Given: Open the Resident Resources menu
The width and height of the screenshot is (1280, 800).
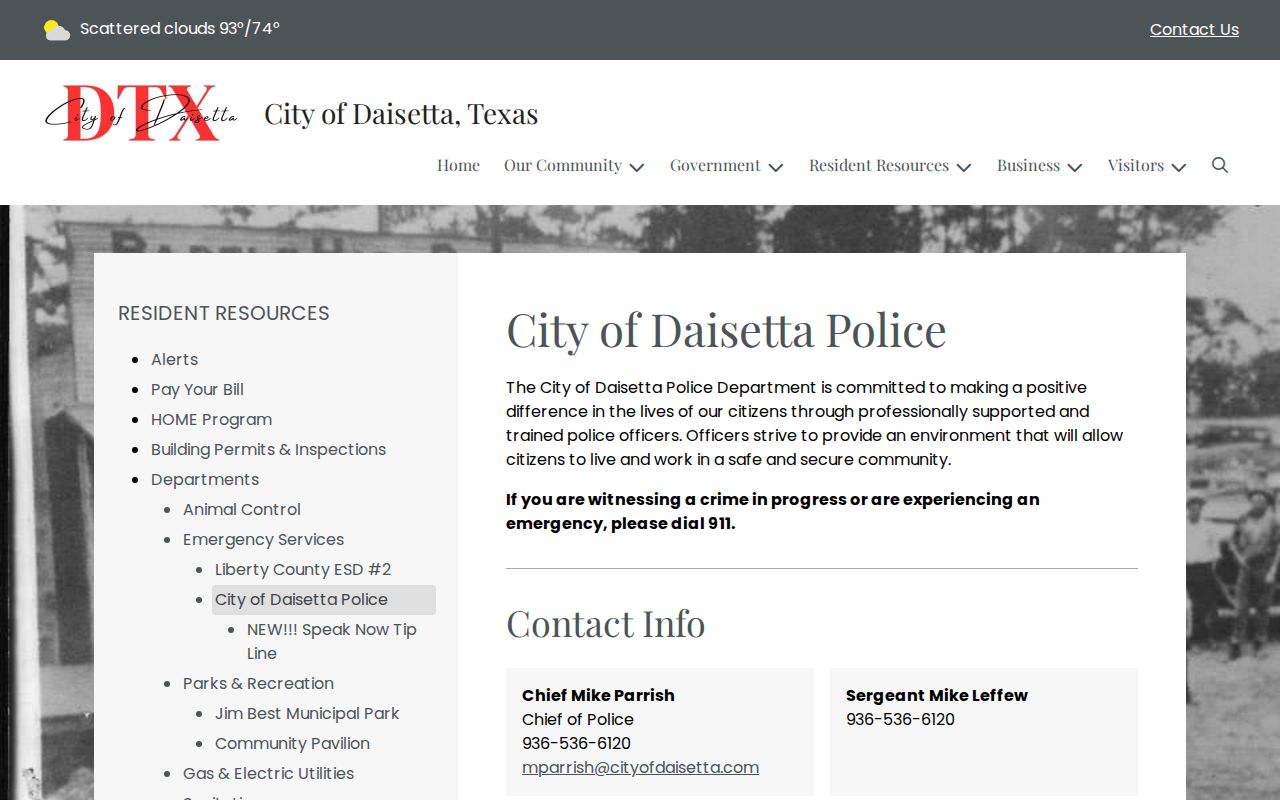Looking at the screenshot, I should pyautogui.click(x=879, y=165).
